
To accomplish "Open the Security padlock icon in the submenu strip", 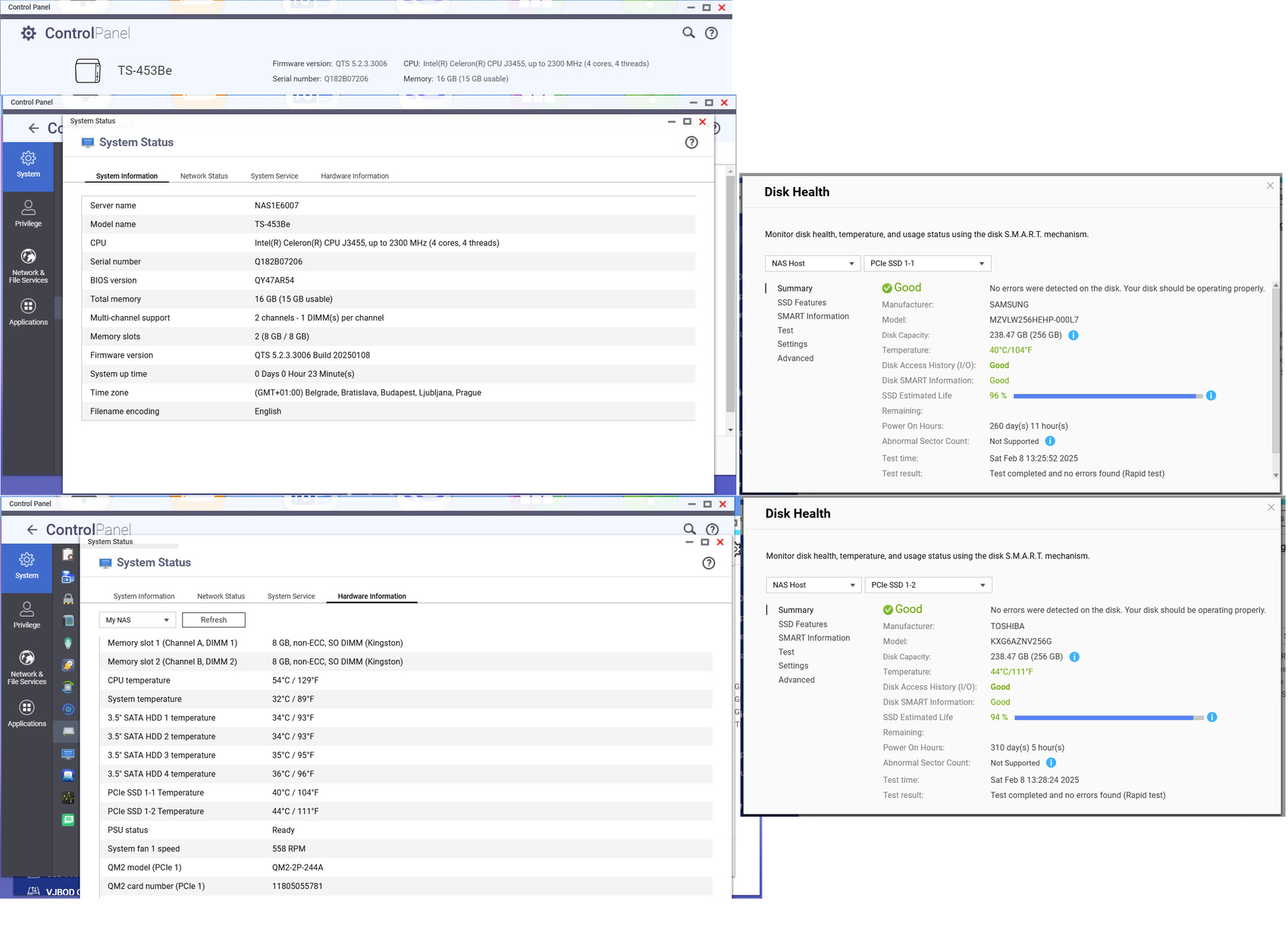I will coord(68,599).
